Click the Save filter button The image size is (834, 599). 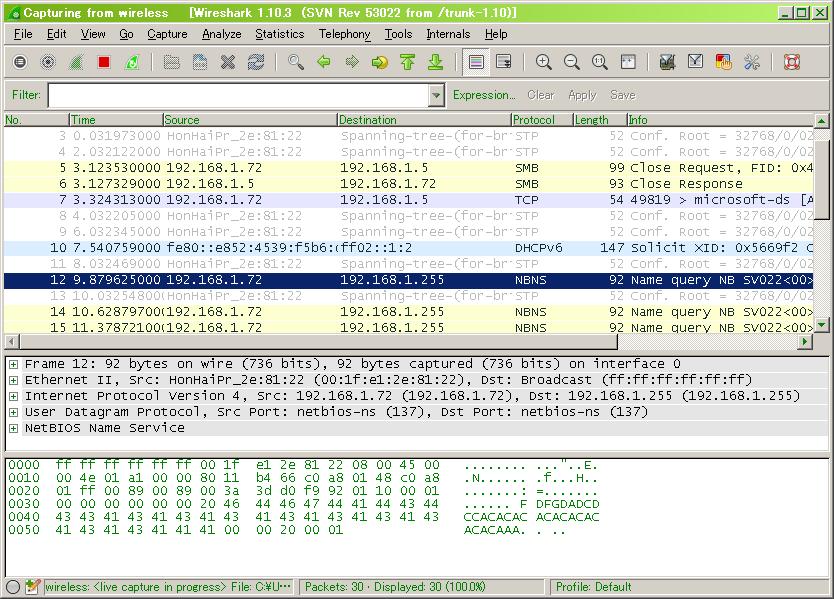(623, 95)
